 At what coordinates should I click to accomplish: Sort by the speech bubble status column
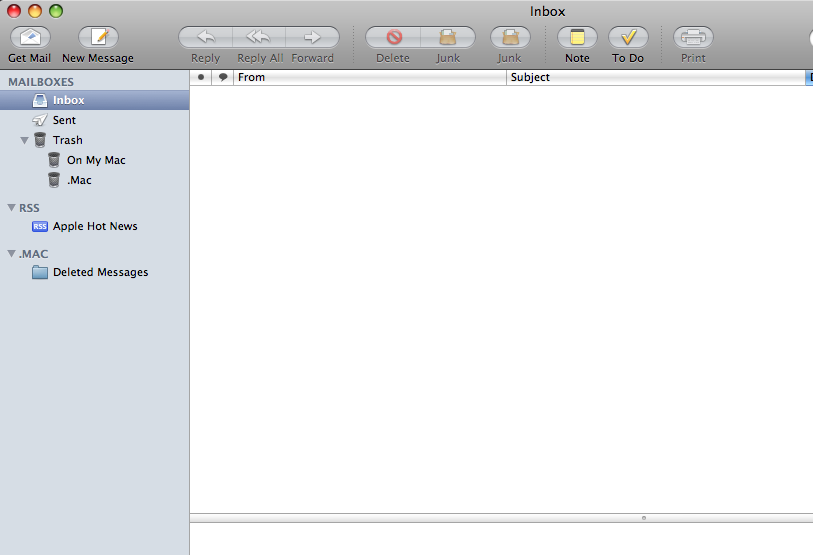pyautogui.click(x=223, y=77)
